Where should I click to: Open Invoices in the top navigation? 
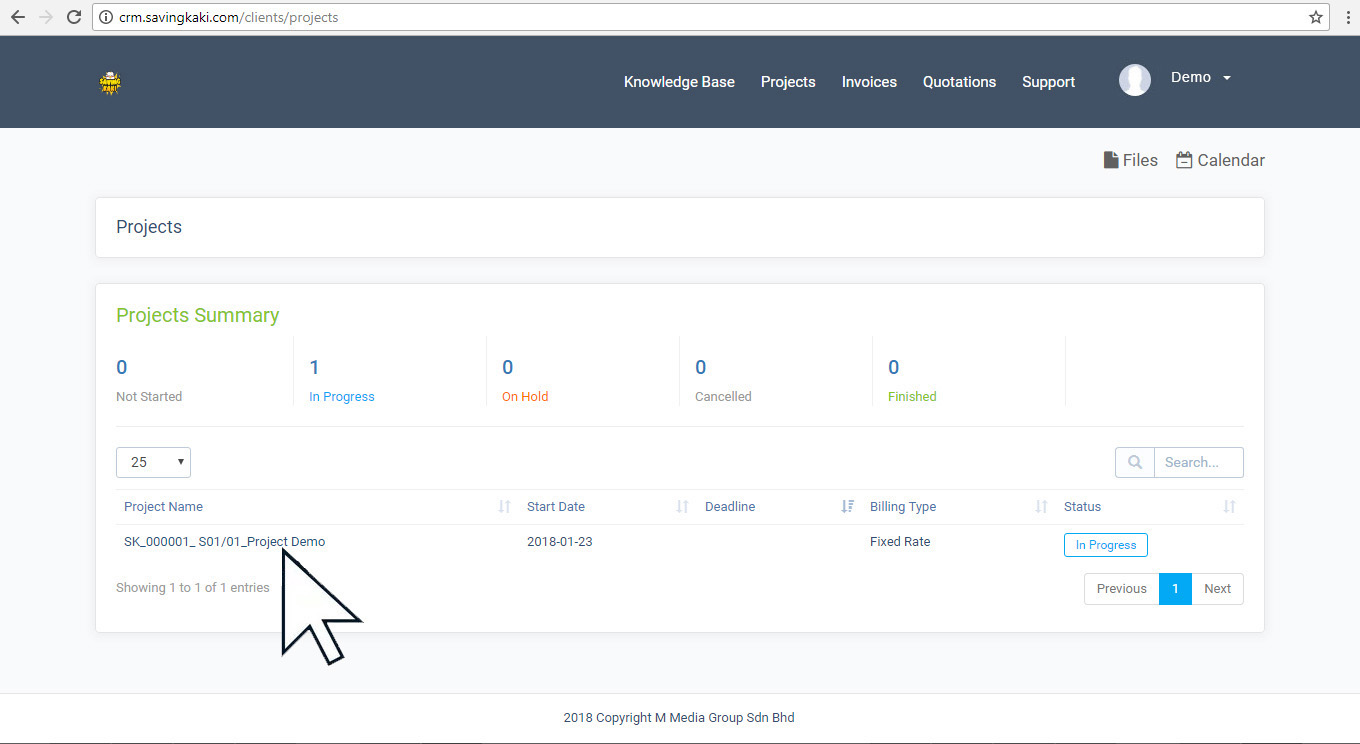(x=869, y=82)
